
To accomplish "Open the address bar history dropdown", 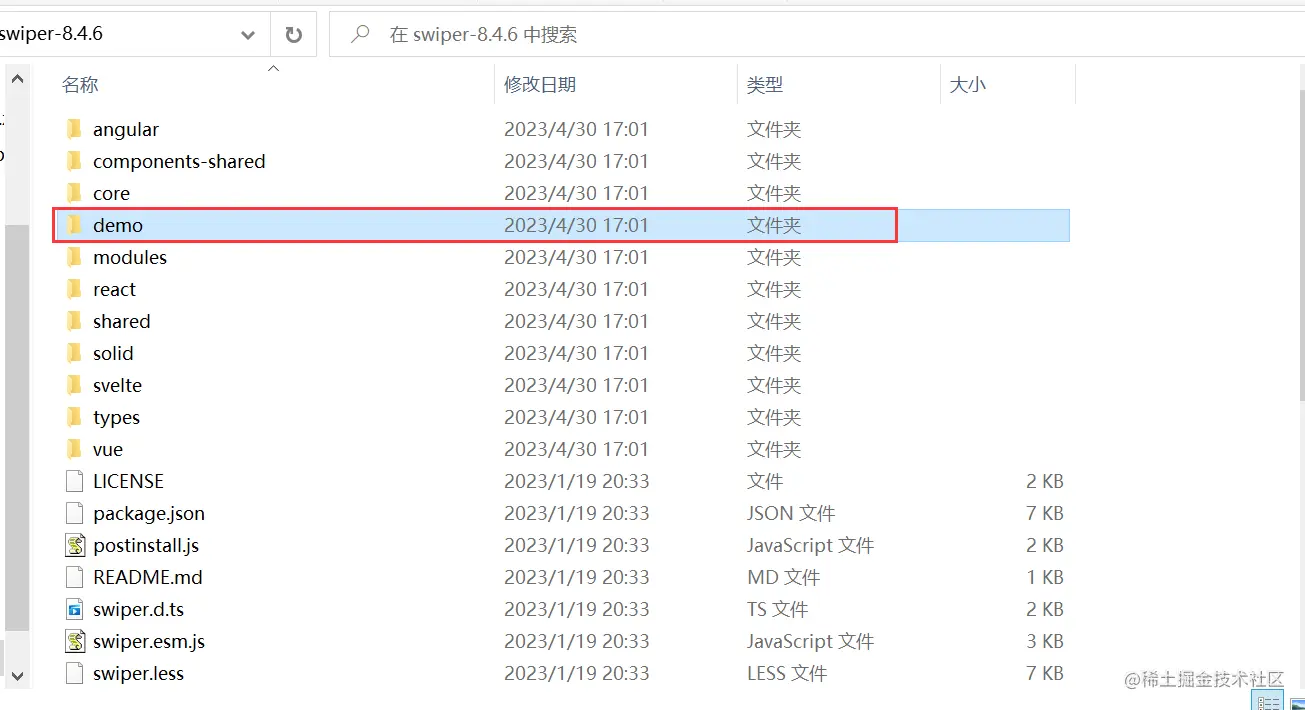I will coord(248,35).
